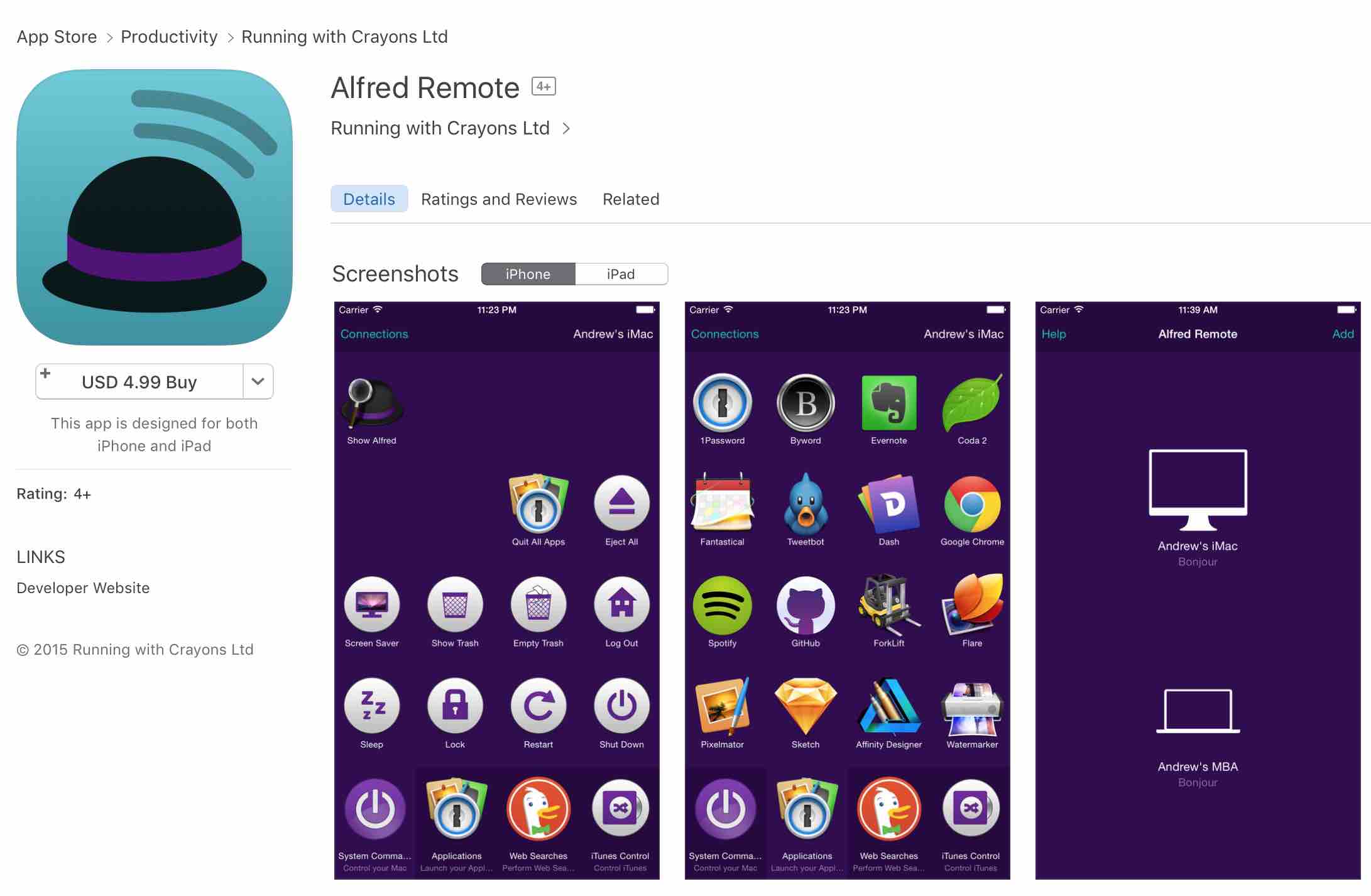Click the Developer Website link
Screen dimensions: 1371x896
pos(84,588)
